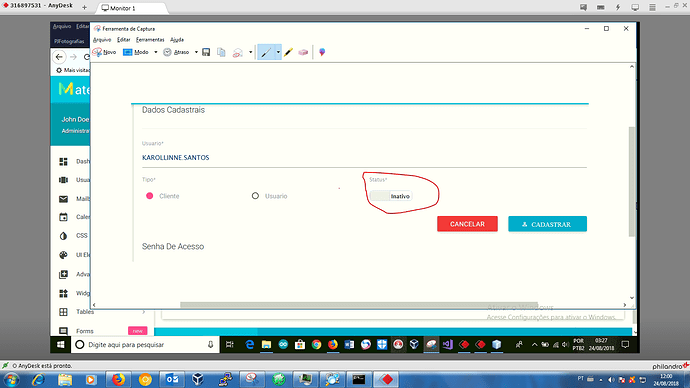Toggle the Inativo status switch
This screenshot has width=690, height=388.
click(x=391, y=196)
